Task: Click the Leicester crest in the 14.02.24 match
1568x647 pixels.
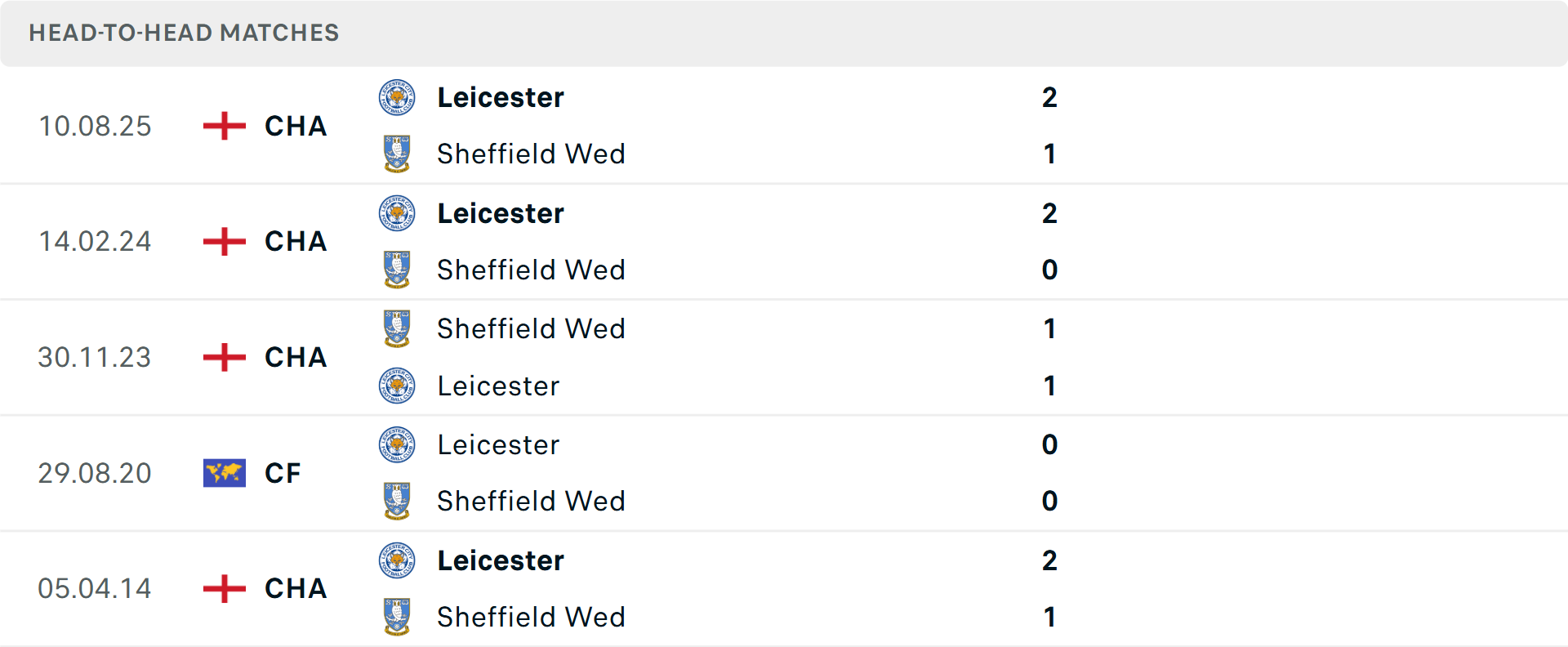Action: pyautogui.click(x=397, y=212)
